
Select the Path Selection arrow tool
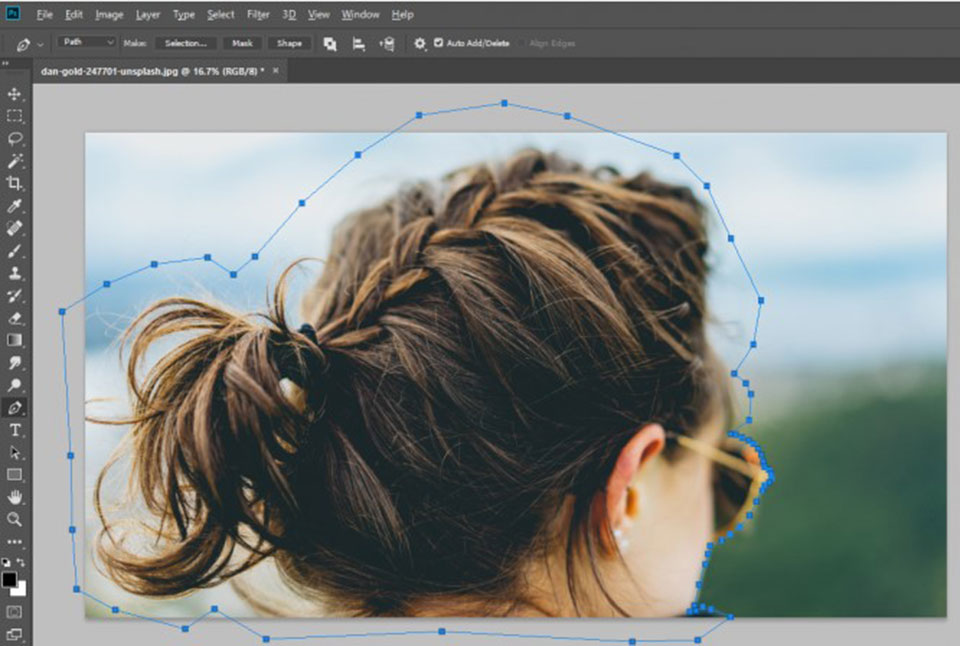[x=14, y=453]
